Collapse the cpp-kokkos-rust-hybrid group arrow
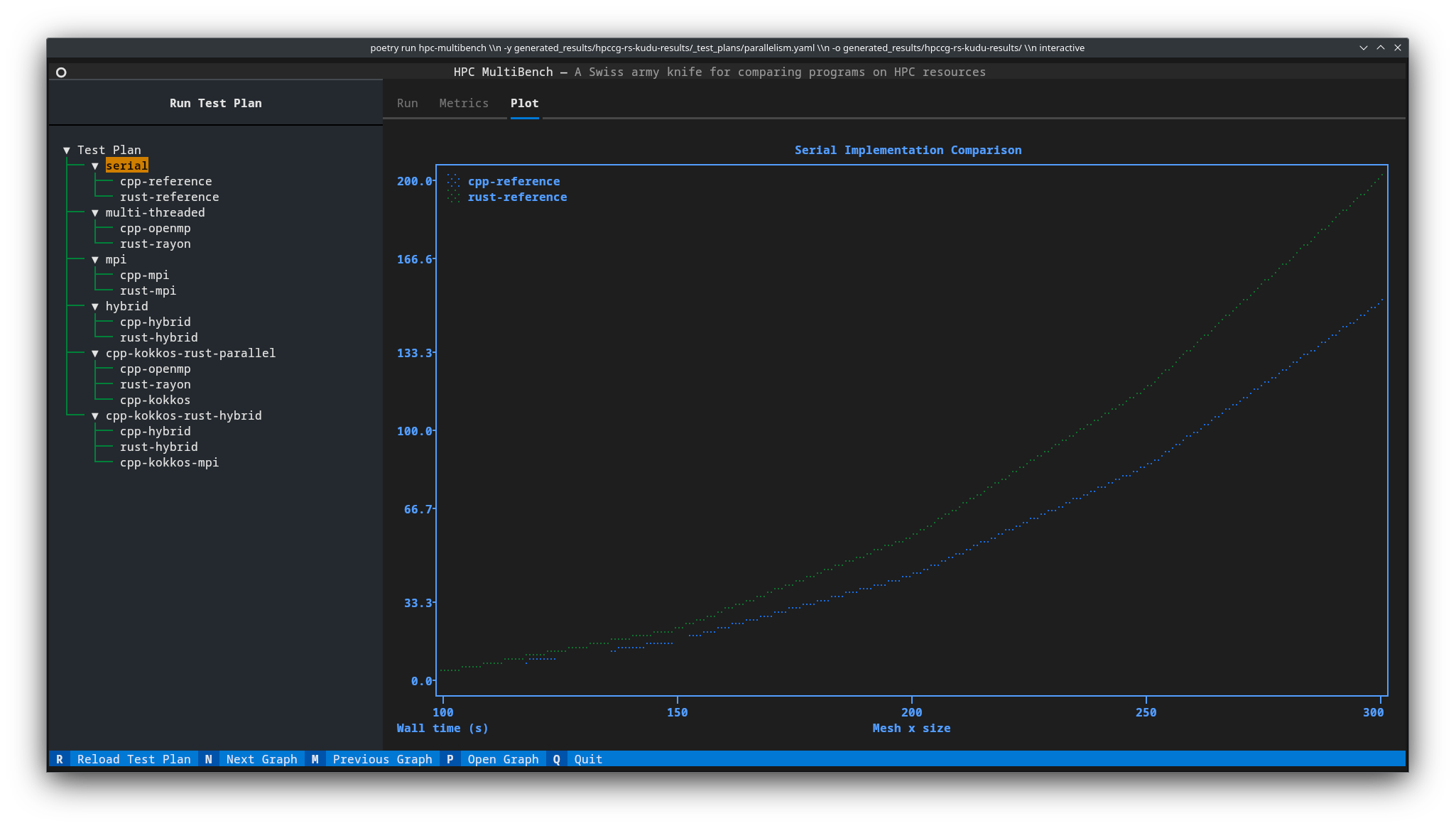 click(x=95, y=416)
